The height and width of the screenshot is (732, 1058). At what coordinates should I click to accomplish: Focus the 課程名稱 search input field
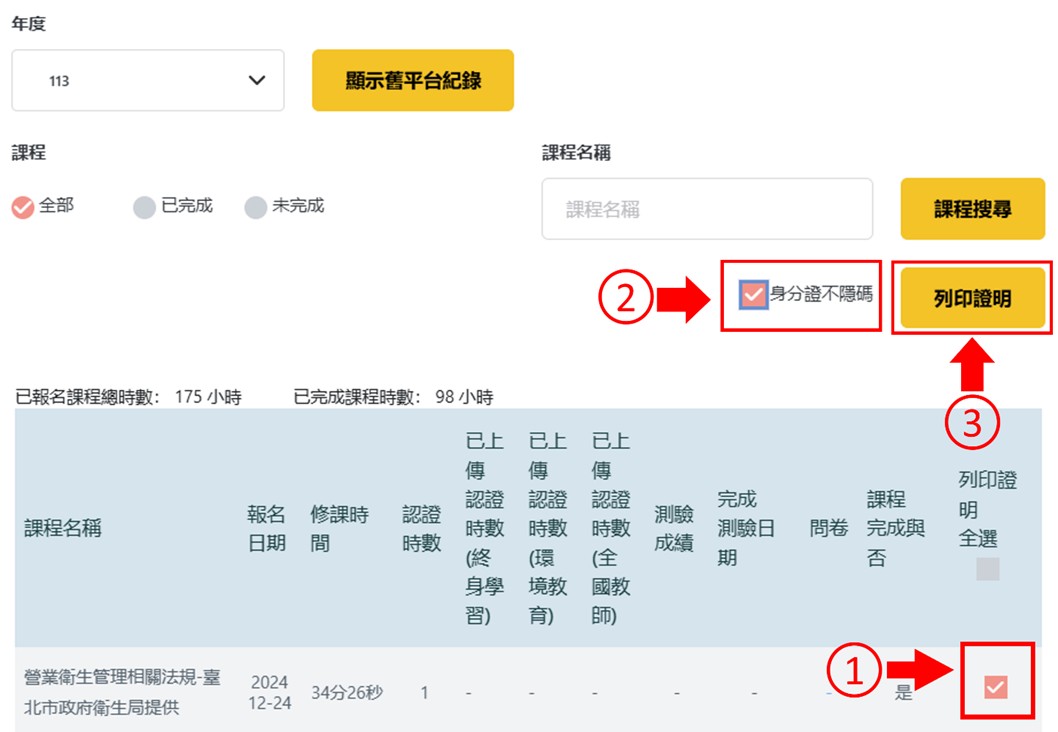(707, 210)
